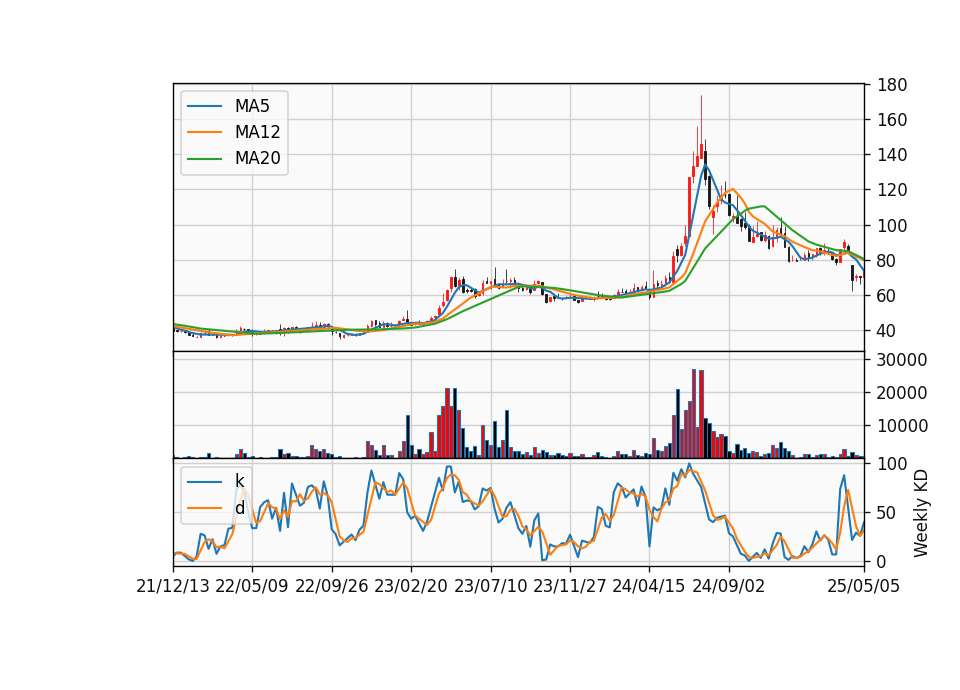The height and width of the screenshot is (690, 960).
Task: Click the orange d legend line sample
Action: point(204,508)
